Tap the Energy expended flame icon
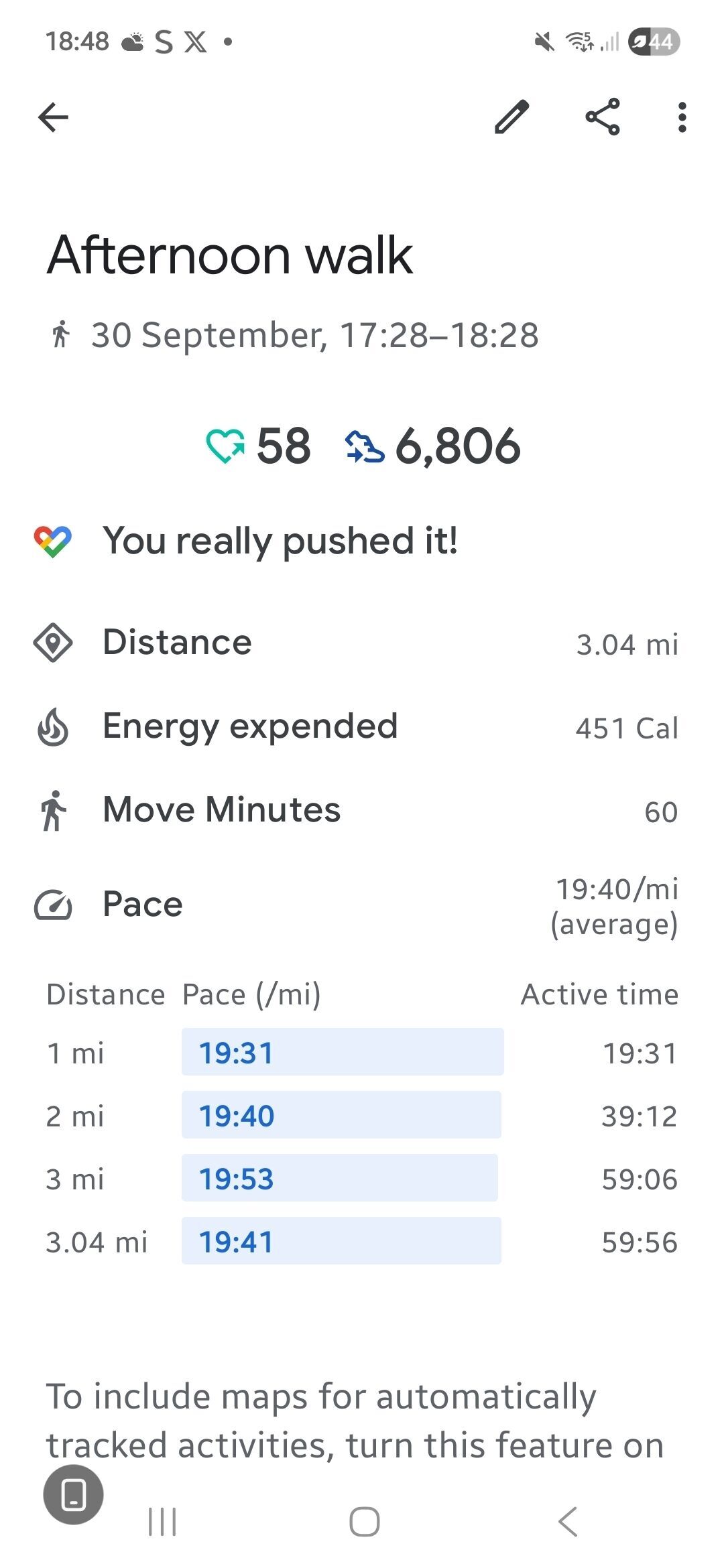The width and height of the screenshot is (724, 1568). click(x=53, y=727)
